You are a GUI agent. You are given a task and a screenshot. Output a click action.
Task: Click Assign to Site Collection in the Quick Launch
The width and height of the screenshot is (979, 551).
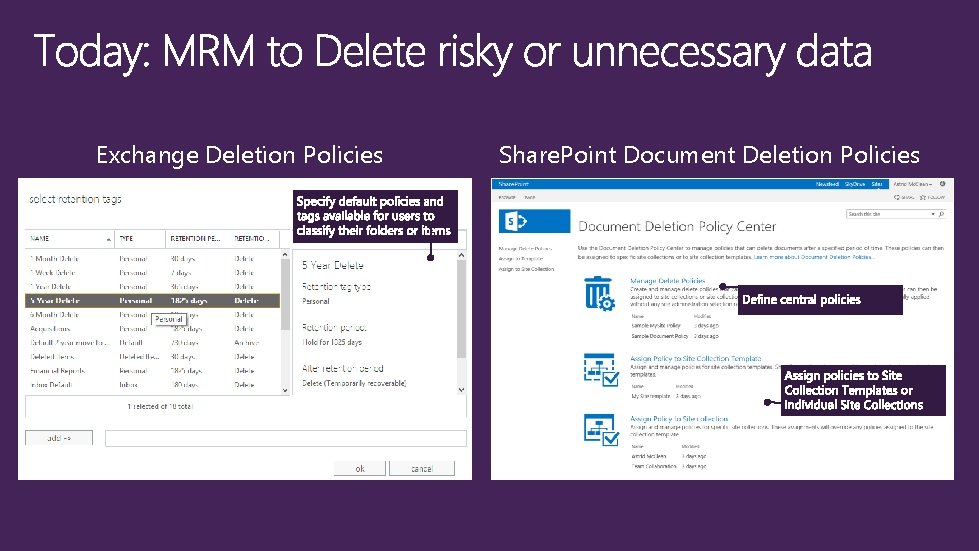click(x=526, y=269)
